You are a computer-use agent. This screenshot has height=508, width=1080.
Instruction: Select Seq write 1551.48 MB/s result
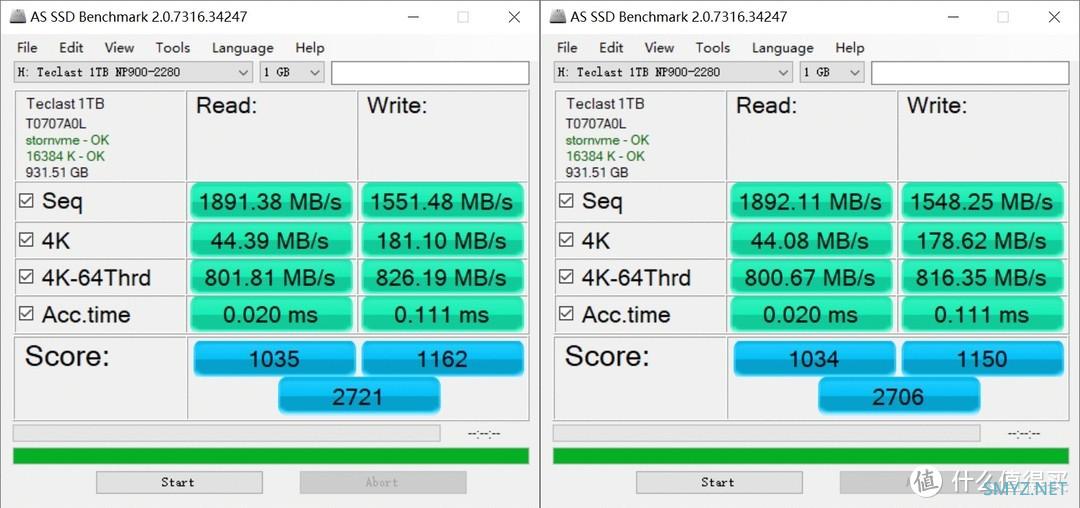pyautogui.click(x=442, y=202)
